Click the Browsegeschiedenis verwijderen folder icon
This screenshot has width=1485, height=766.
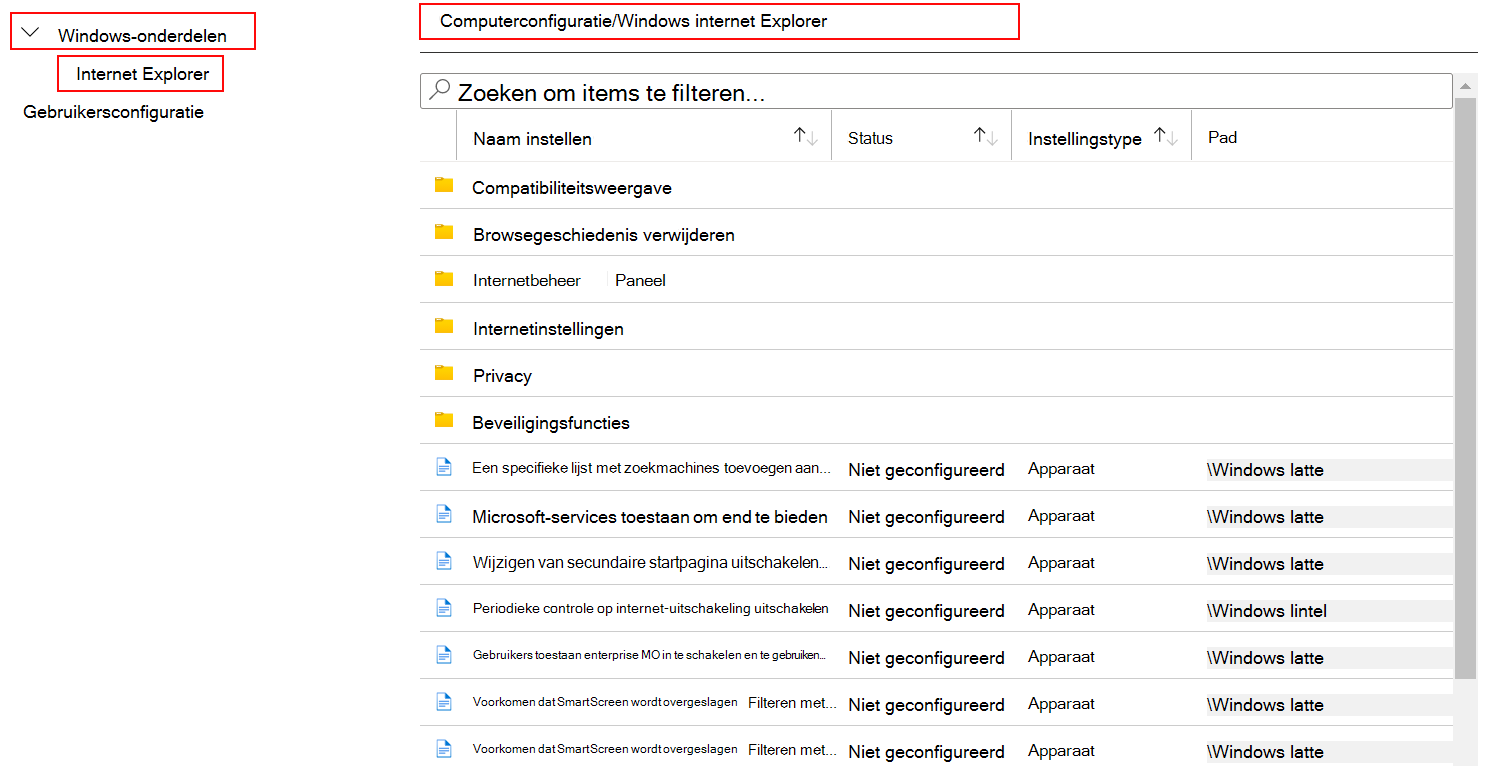[x=444, y=232]
